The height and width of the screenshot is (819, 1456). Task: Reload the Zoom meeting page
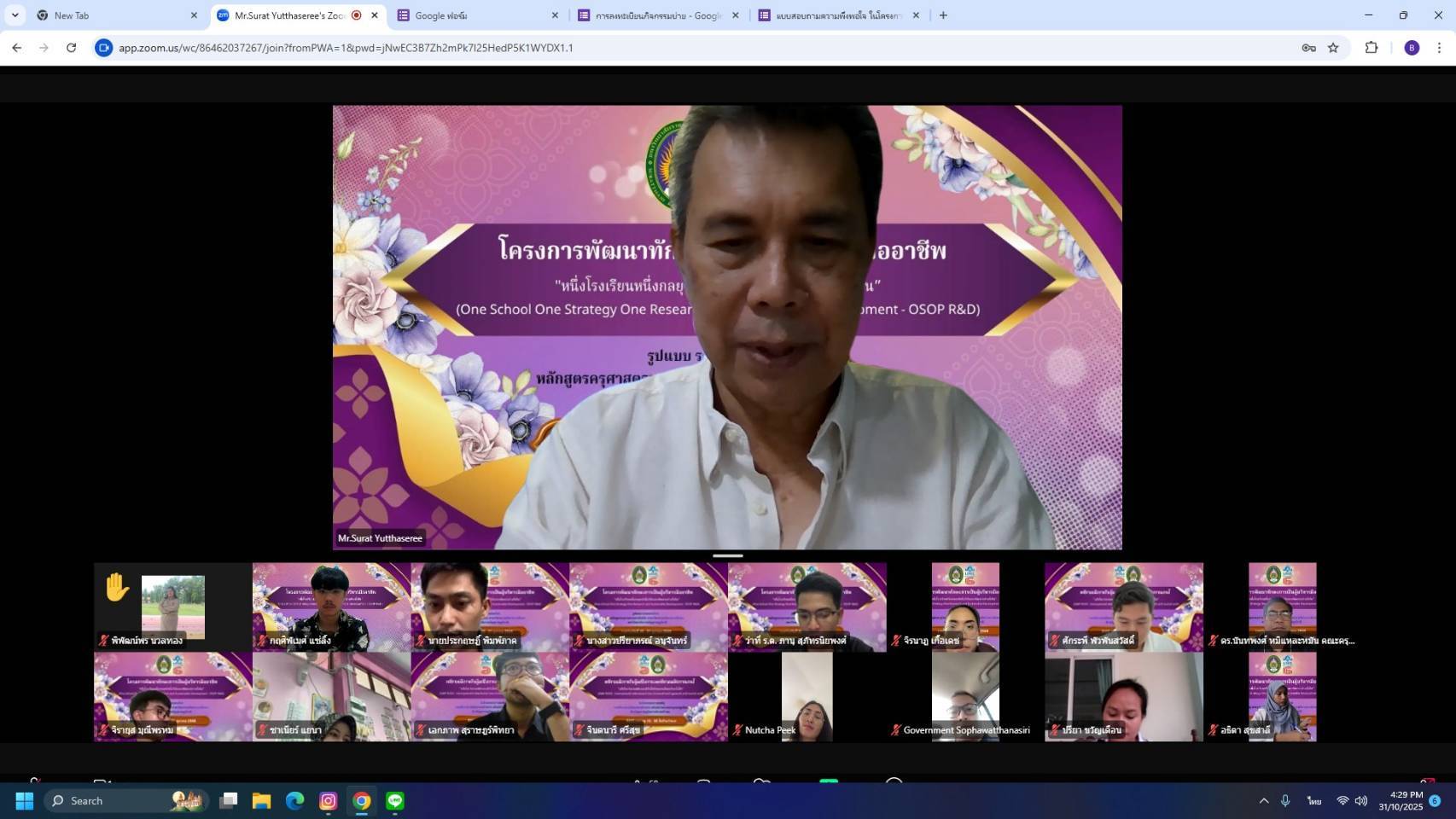coord(72,48)
